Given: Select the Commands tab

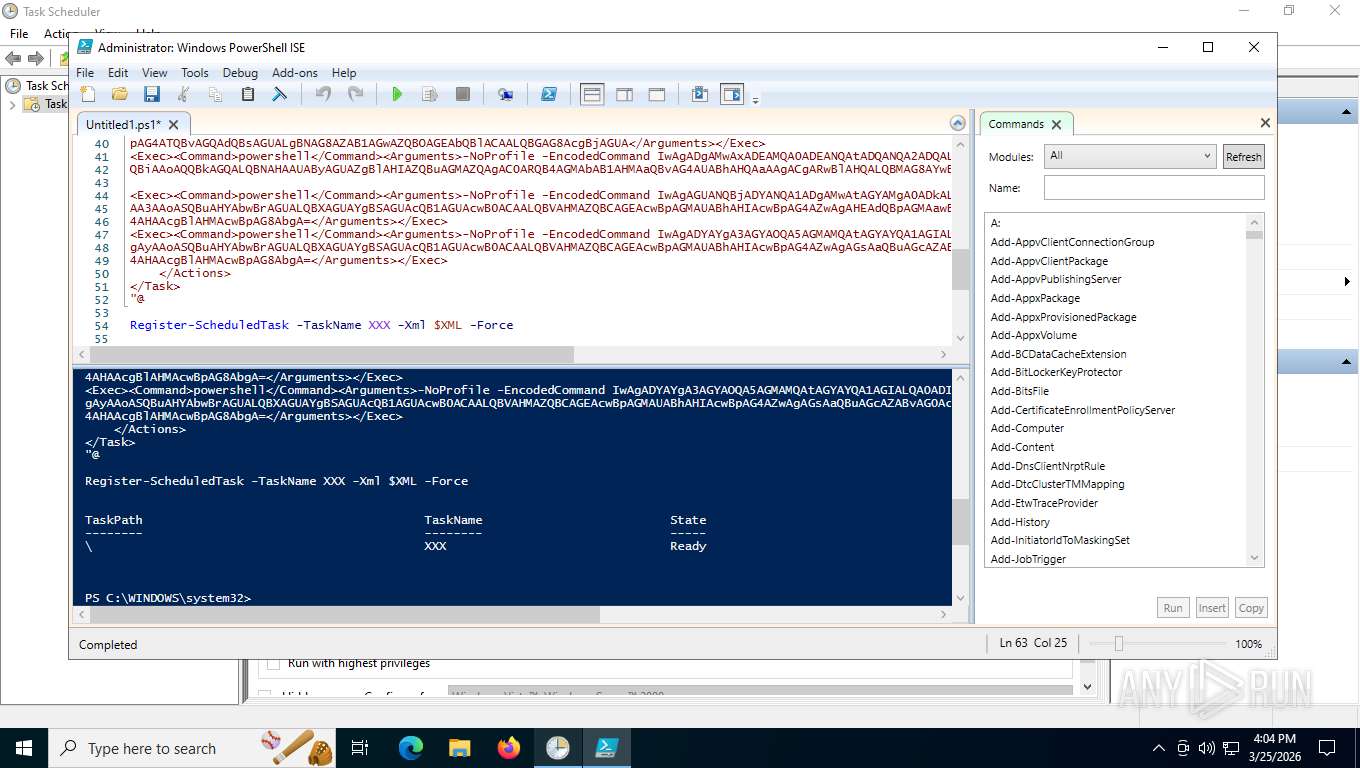Looking at the screenshot, I should click(x=1016, y=124).
